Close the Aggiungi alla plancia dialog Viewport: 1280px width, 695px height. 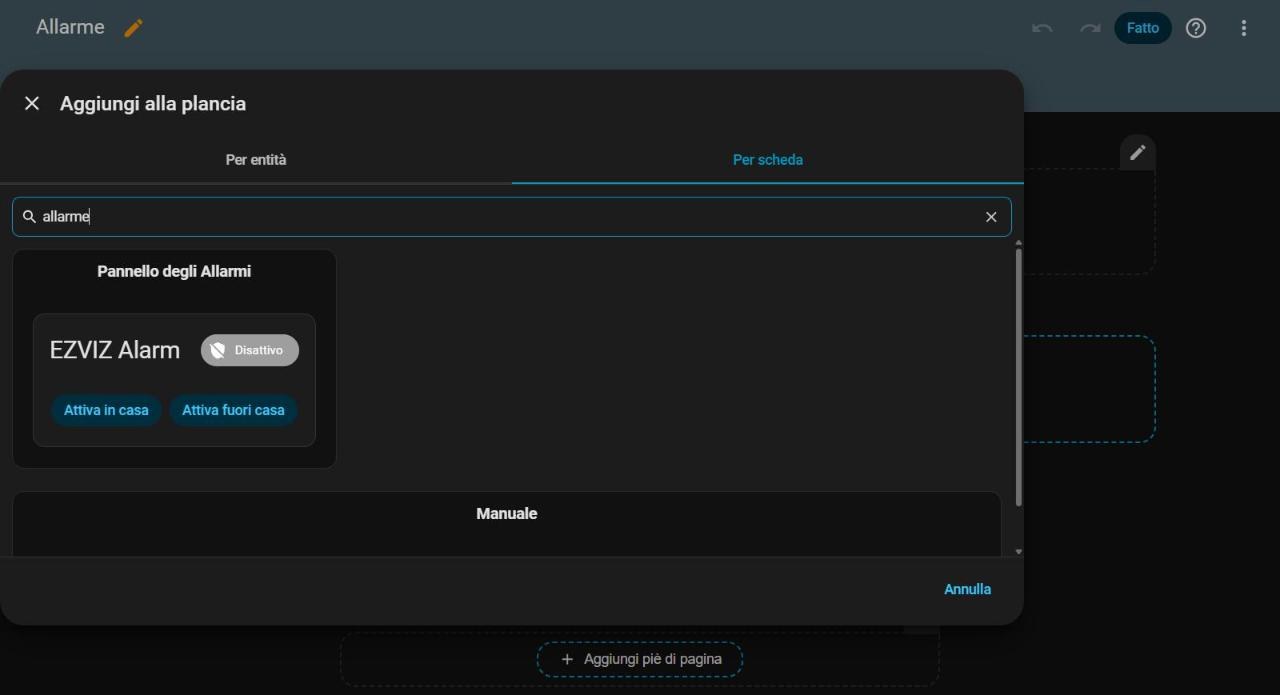(x=32, y=103)
